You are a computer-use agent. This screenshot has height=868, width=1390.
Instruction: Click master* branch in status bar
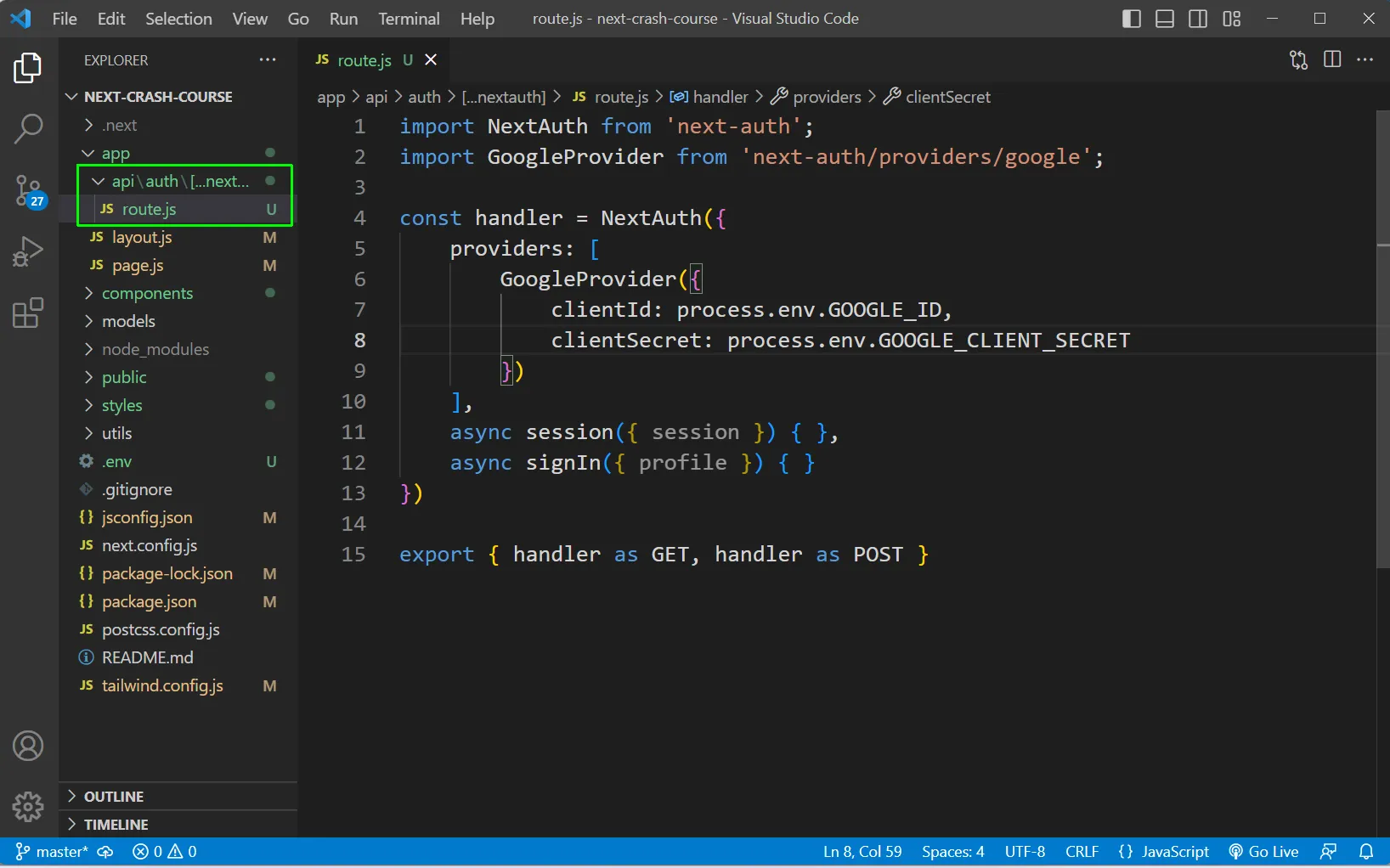(52, 852)
